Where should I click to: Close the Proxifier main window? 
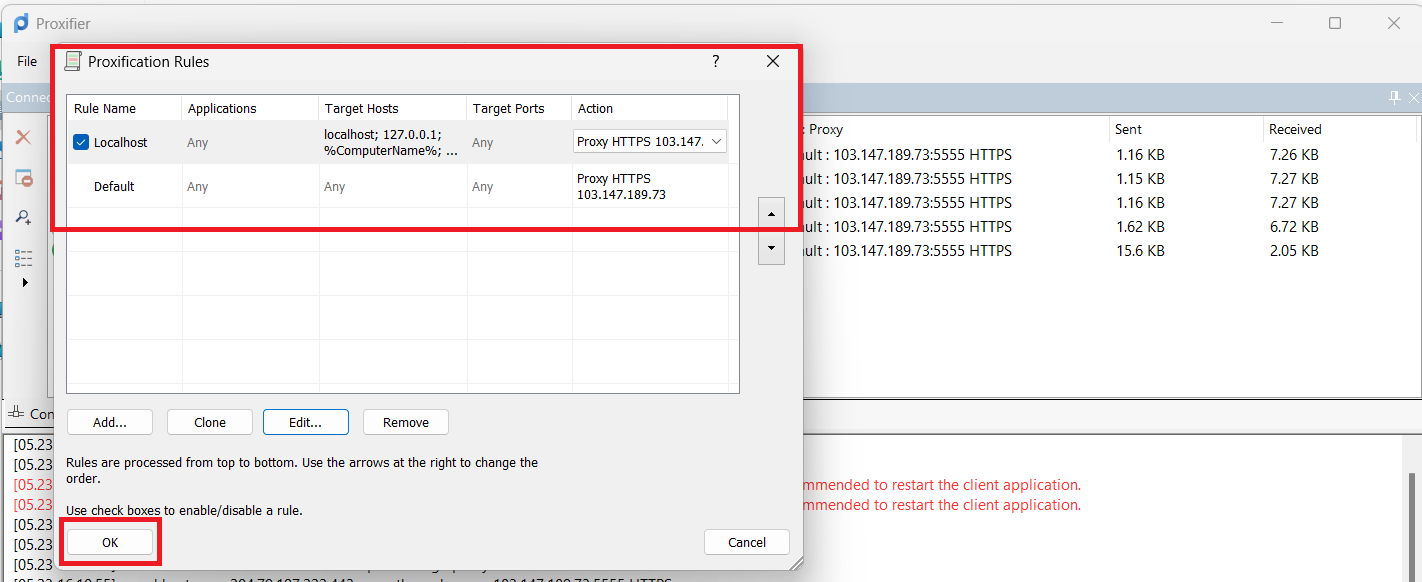click(x=1393, y=23)
